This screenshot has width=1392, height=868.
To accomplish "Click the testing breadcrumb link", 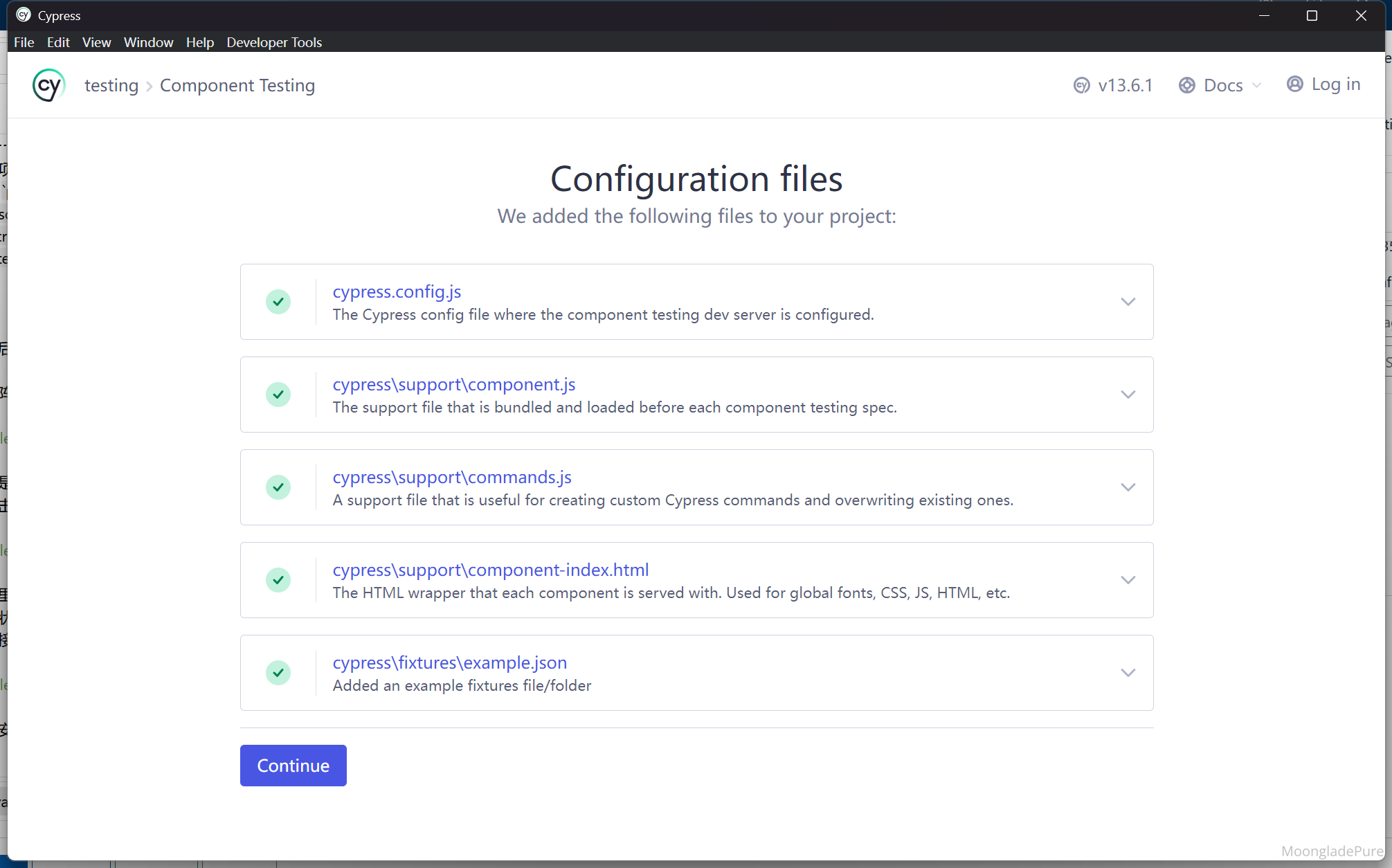I will 111,85.
